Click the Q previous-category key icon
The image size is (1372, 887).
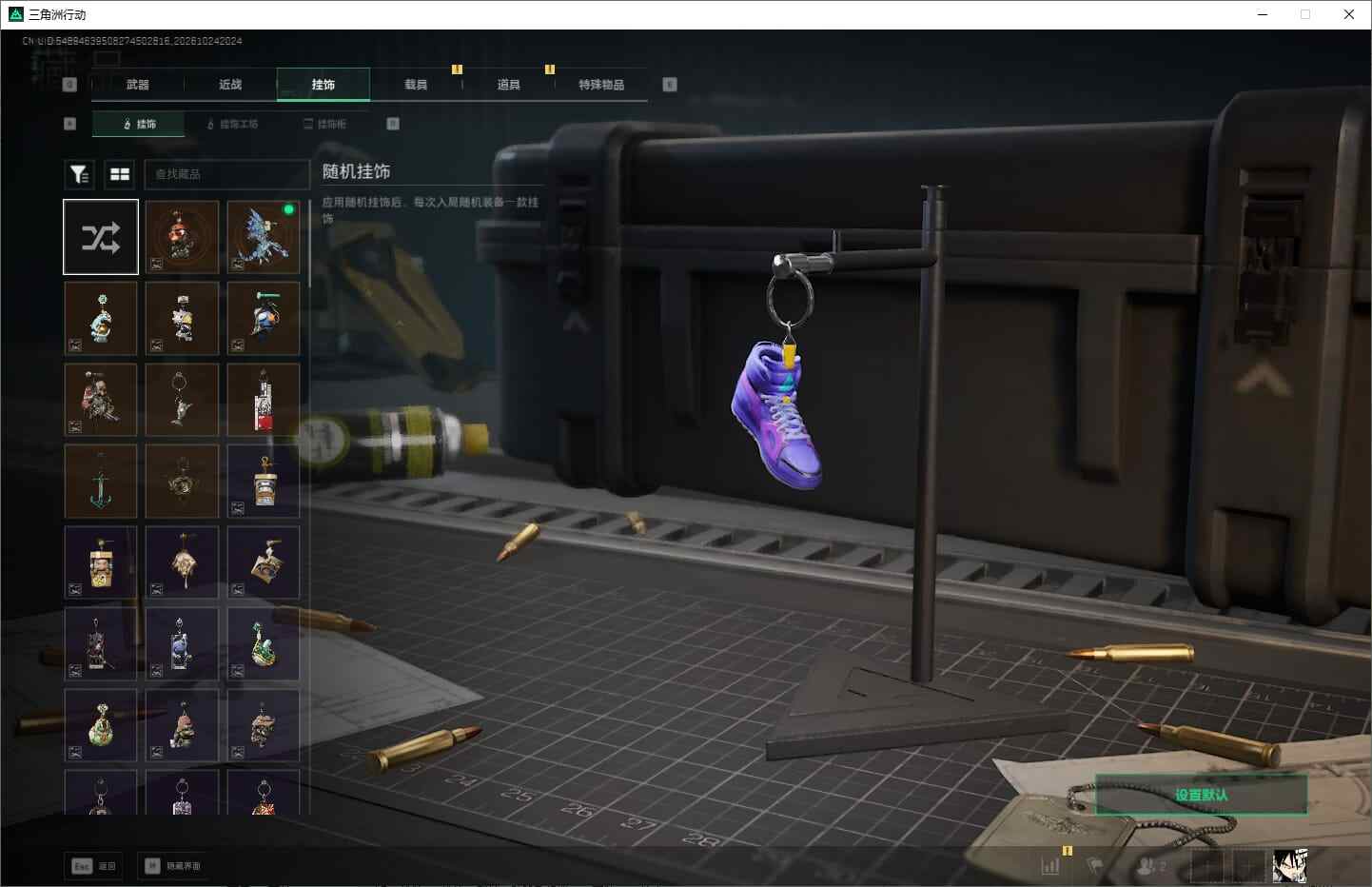click(x=69, y=85)
